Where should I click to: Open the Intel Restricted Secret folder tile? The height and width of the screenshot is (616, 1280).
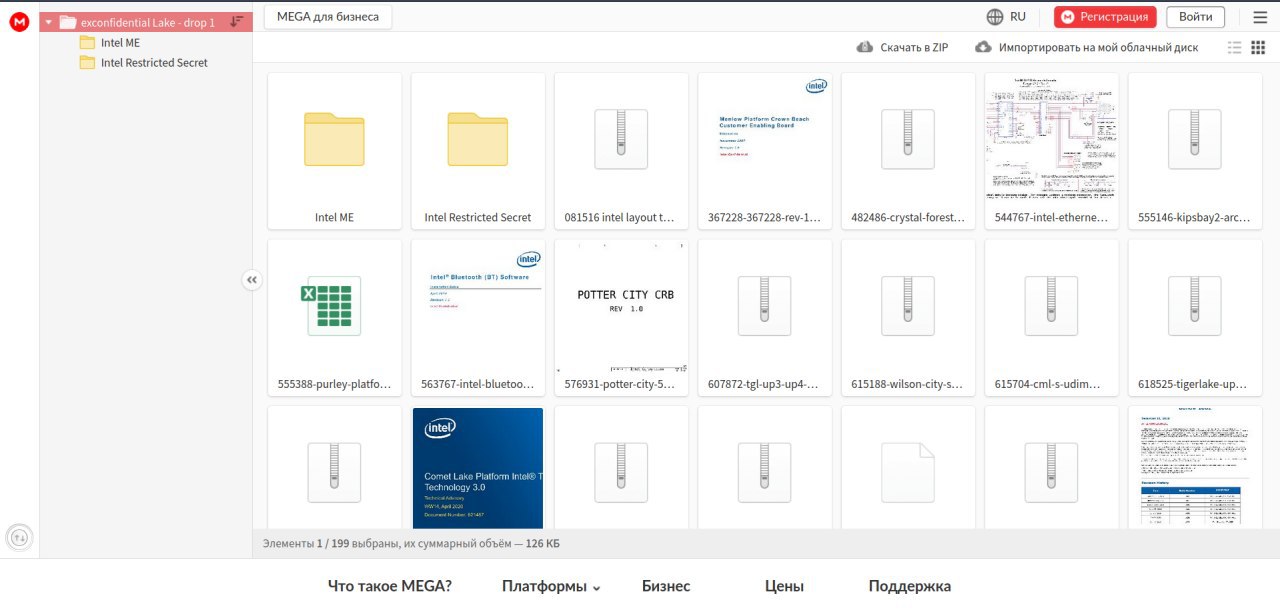click(x=478, y=151)
